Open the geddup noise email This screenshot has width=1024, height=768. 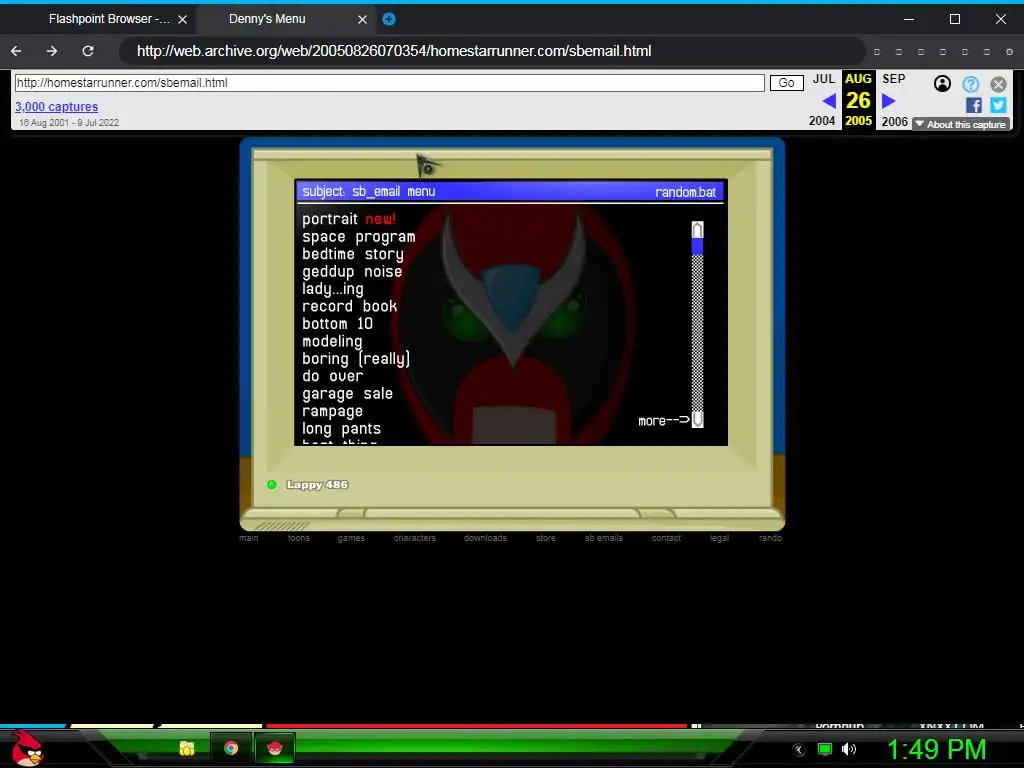point(352,272)
